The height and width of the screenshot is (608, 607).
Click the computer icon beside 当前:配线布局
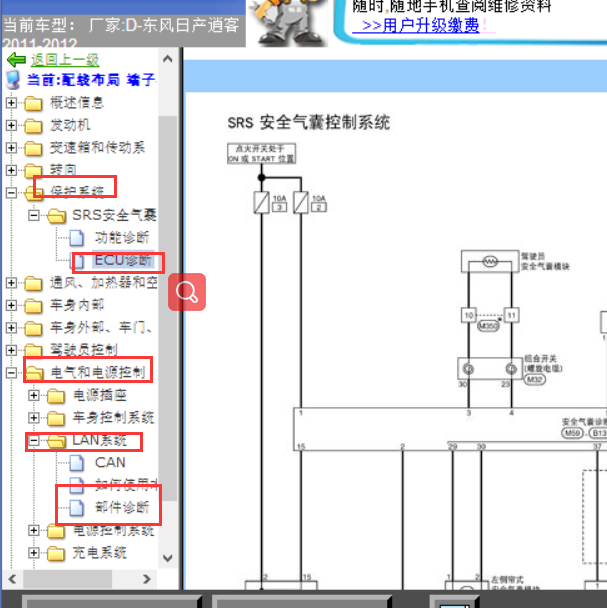14,80
